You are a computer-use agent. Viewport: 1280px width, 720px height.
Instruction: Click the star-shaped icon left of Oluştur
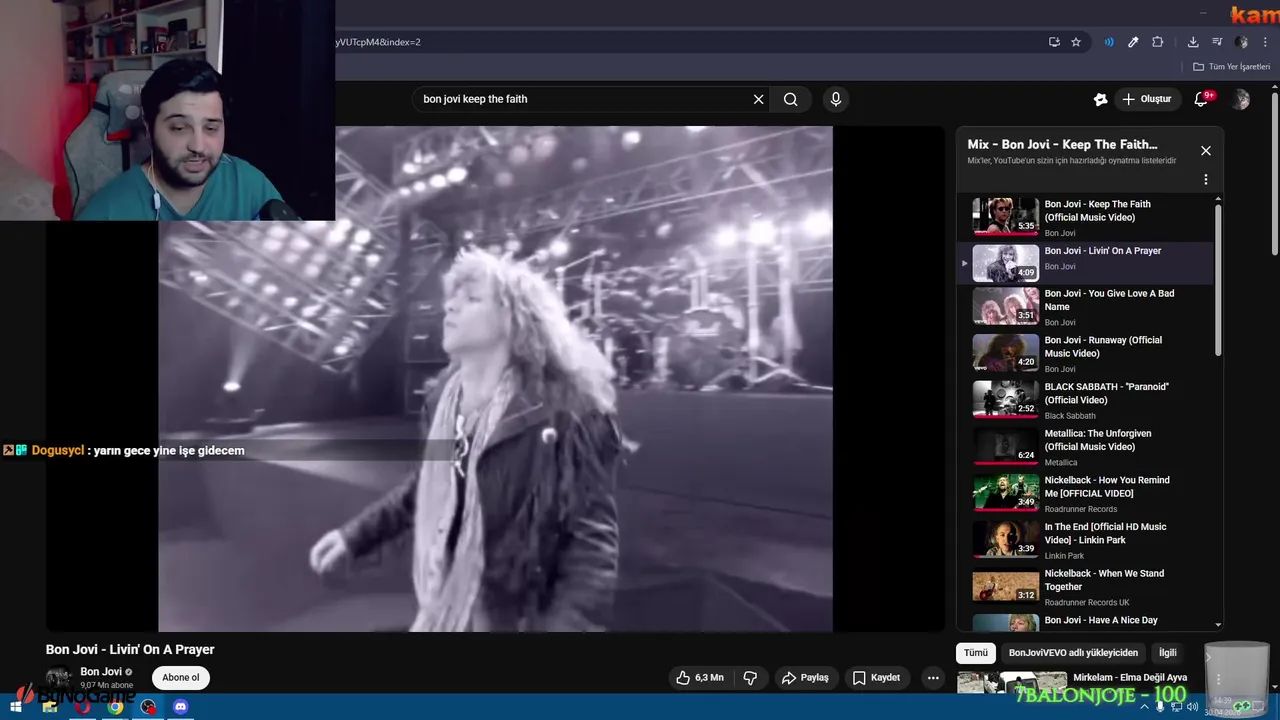[x=1100, y=99]
